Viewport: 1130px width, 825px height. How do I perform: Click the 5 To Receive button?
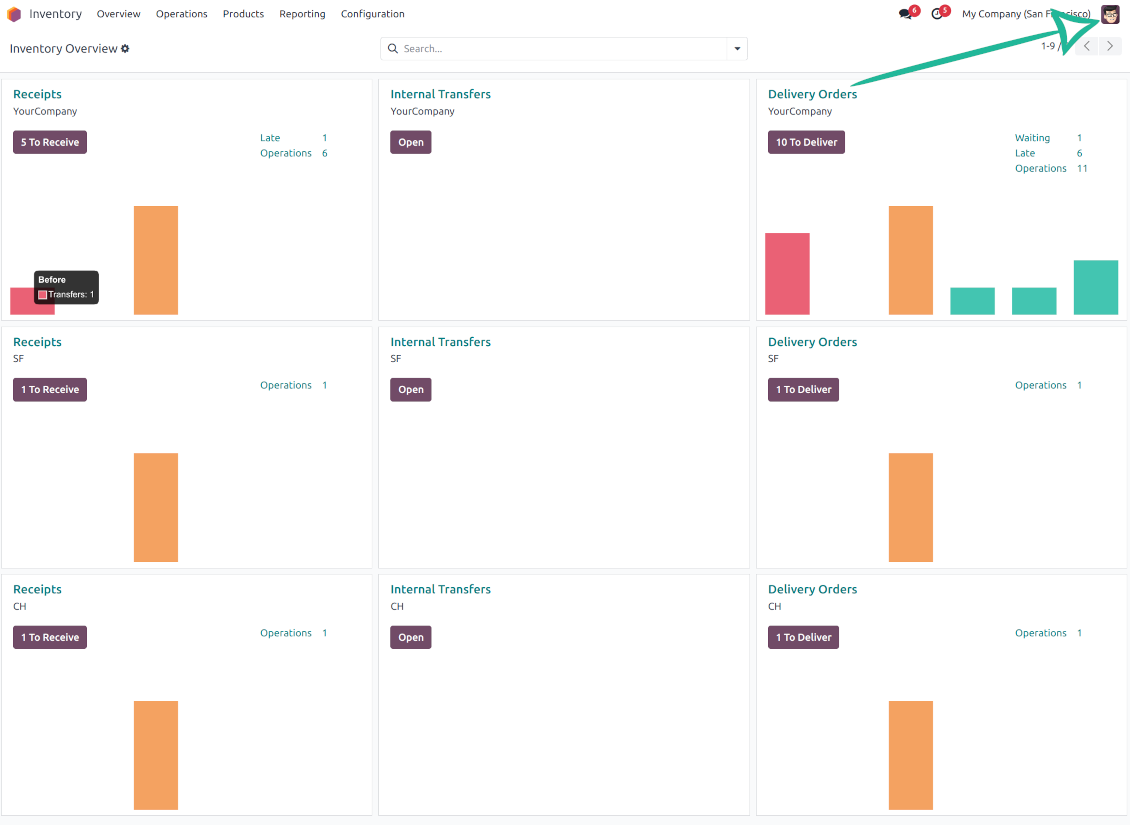(50, 142)
